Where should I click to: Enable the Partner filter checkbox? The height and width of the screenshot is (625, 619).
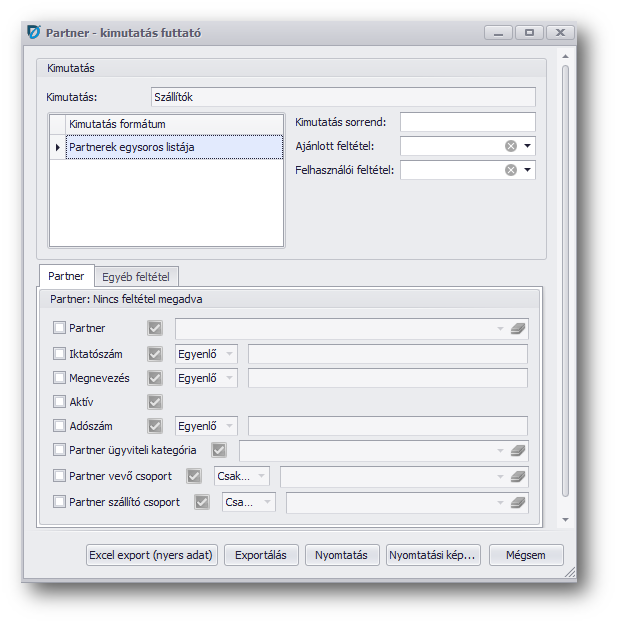coord(59,328)
